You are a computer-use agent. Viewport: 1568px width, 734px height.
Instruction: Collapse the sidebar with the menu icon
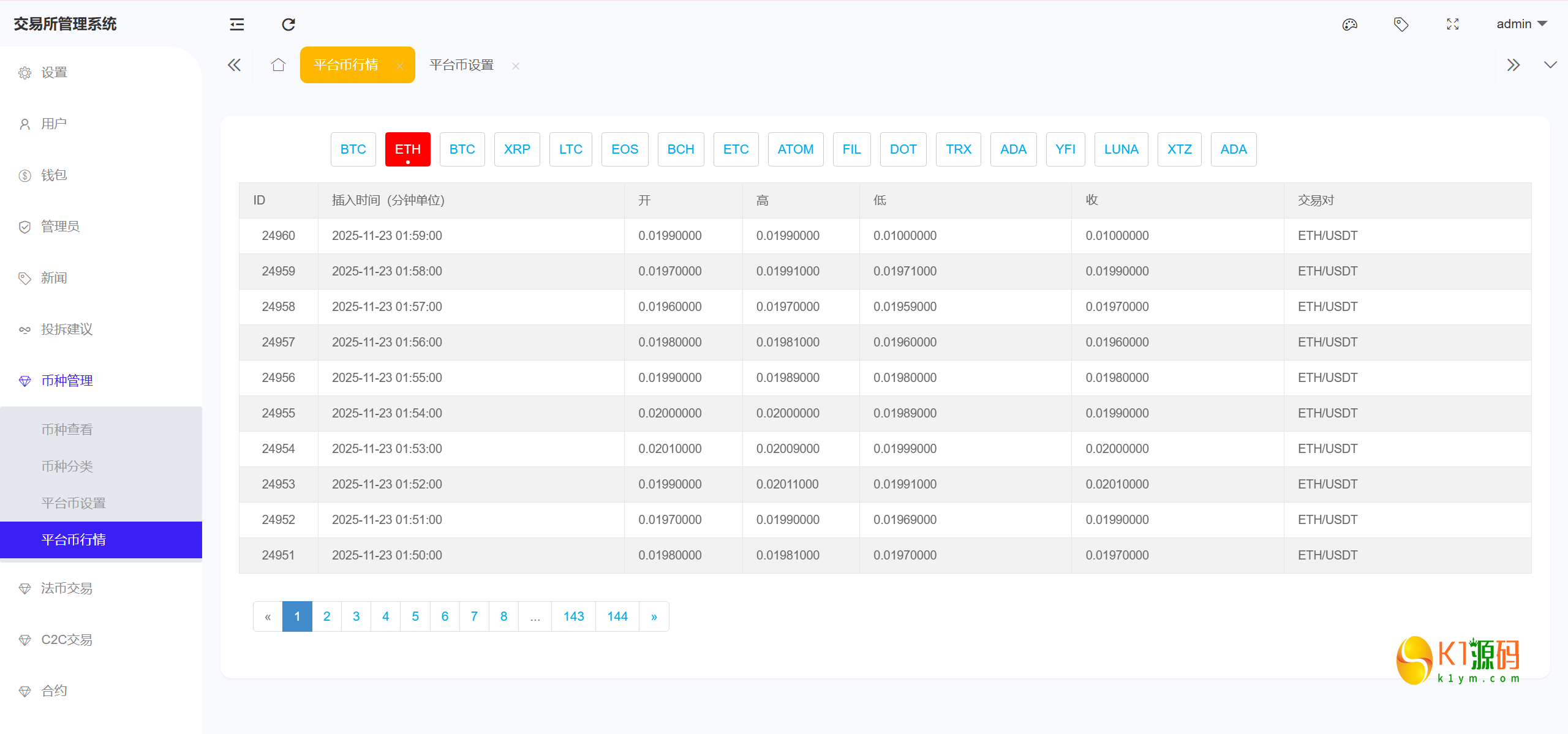(236, 24)
